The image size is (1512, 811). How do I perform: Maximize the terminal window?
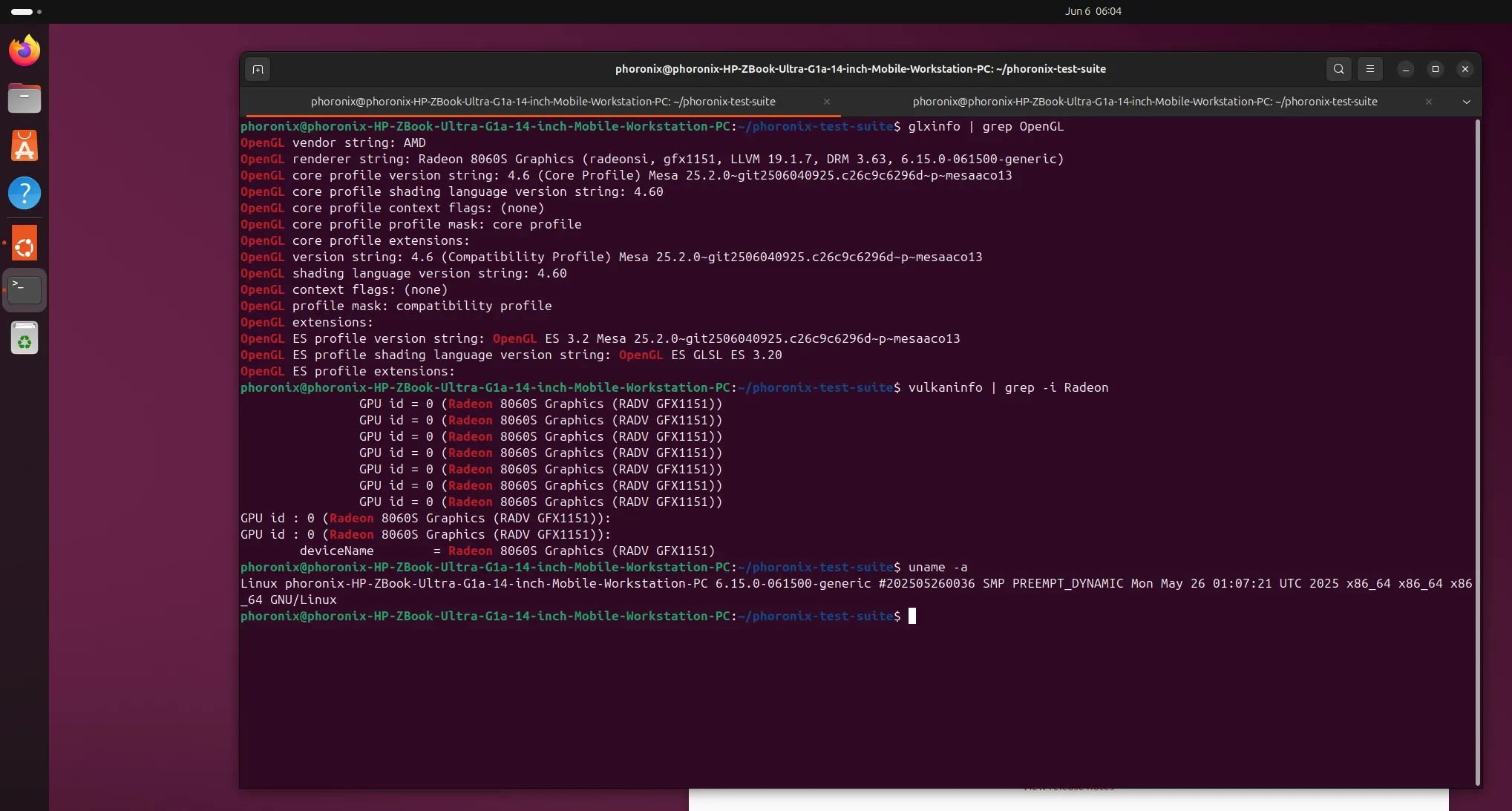(x=1435, y=69)
